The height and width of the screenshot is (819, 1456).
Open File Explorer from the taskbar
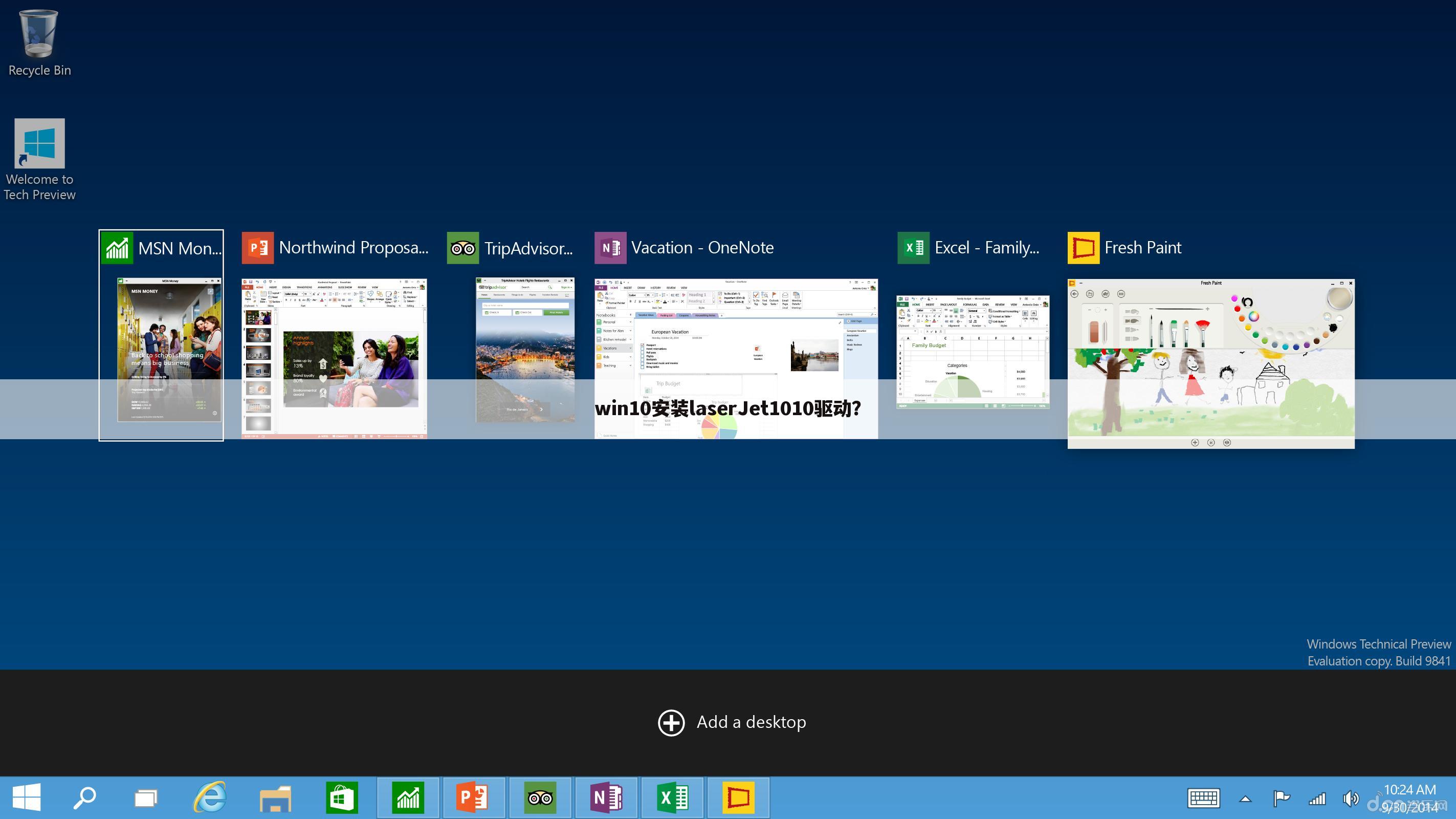coord(275,798)
